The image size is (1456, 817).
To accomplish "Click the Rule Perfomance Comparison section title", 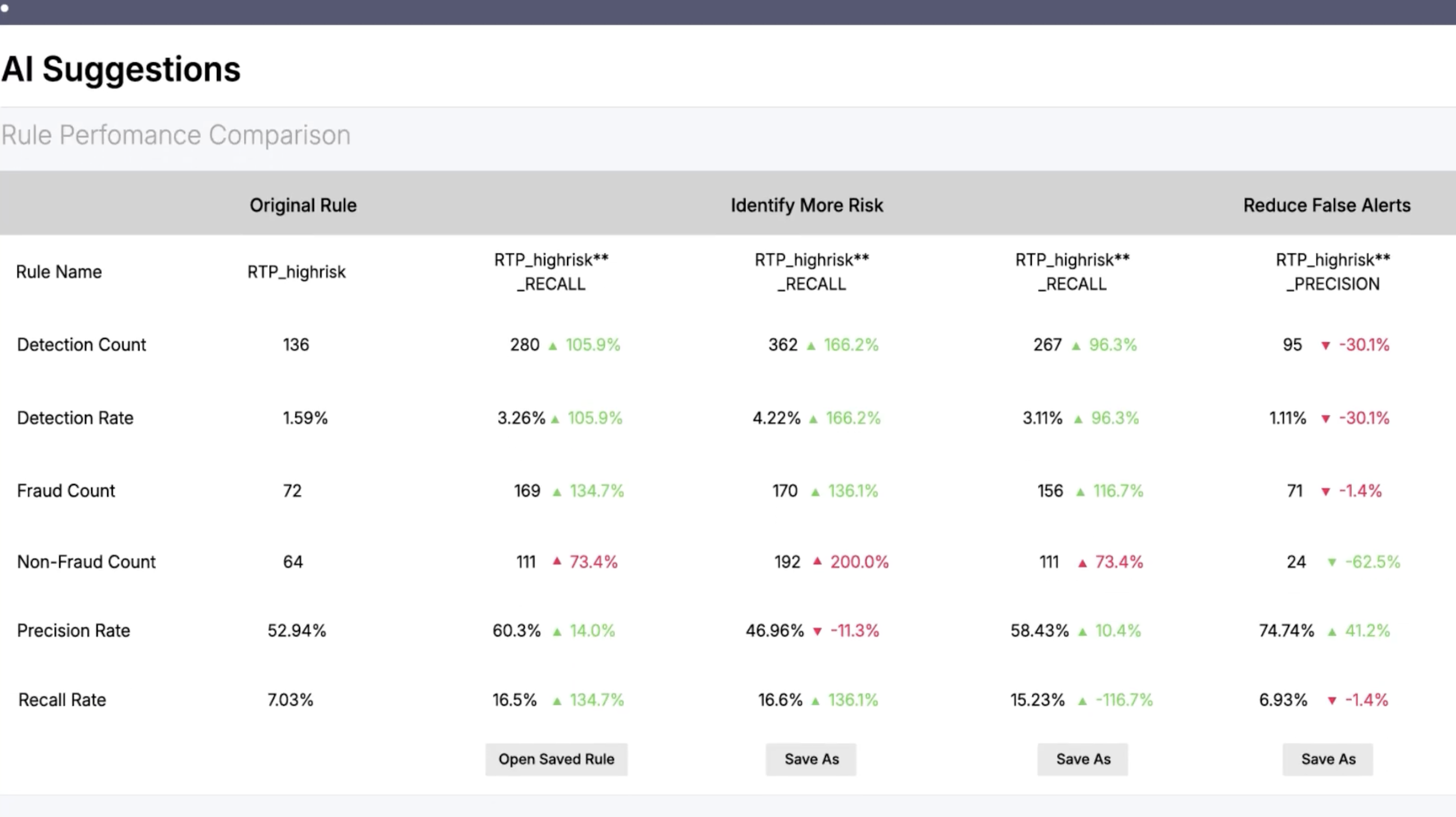I will 176,135.
